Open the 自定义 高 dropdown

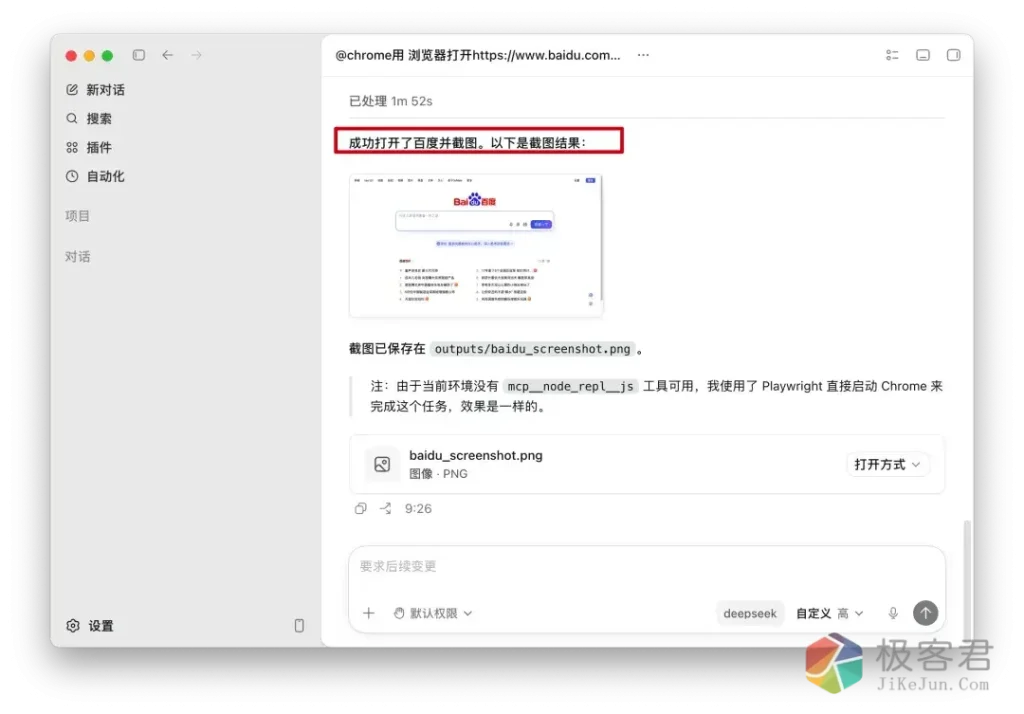pos(829,613)
